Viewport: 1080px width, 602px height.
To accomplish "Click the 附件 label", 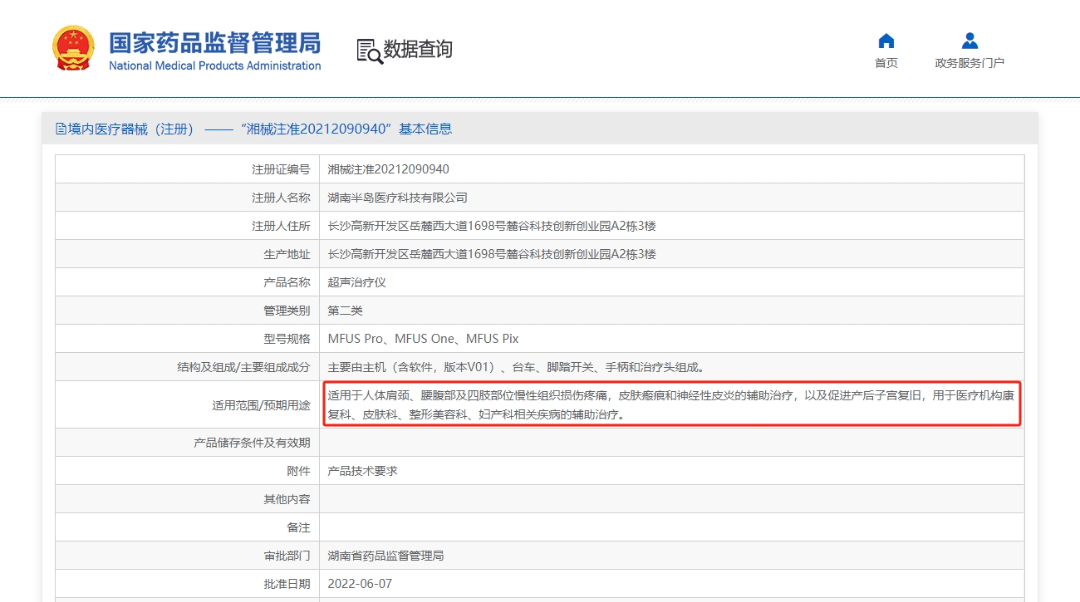I will click(x=298, y=471).
